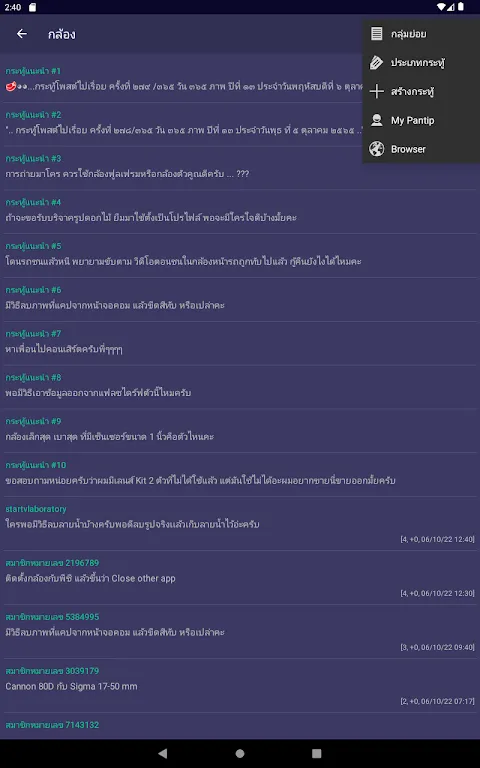The image size is (480, 768).
Task: Select the My Pantip menu entry
Action: tap(421, 120)
